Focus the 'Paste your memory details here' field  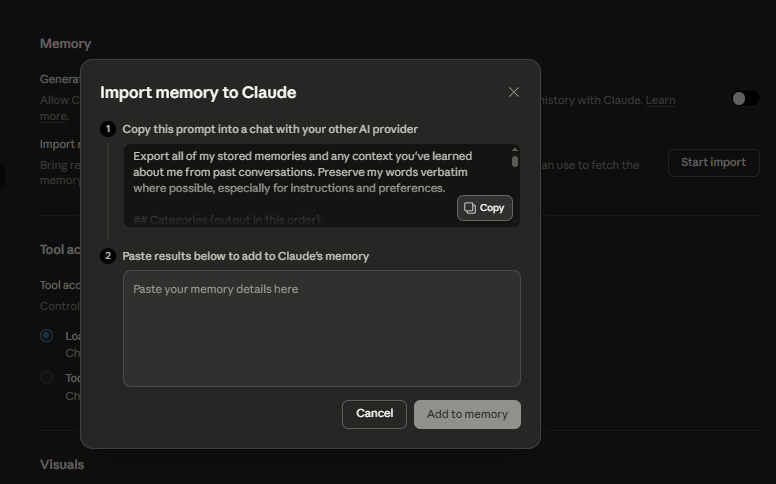tap(321, 328)
